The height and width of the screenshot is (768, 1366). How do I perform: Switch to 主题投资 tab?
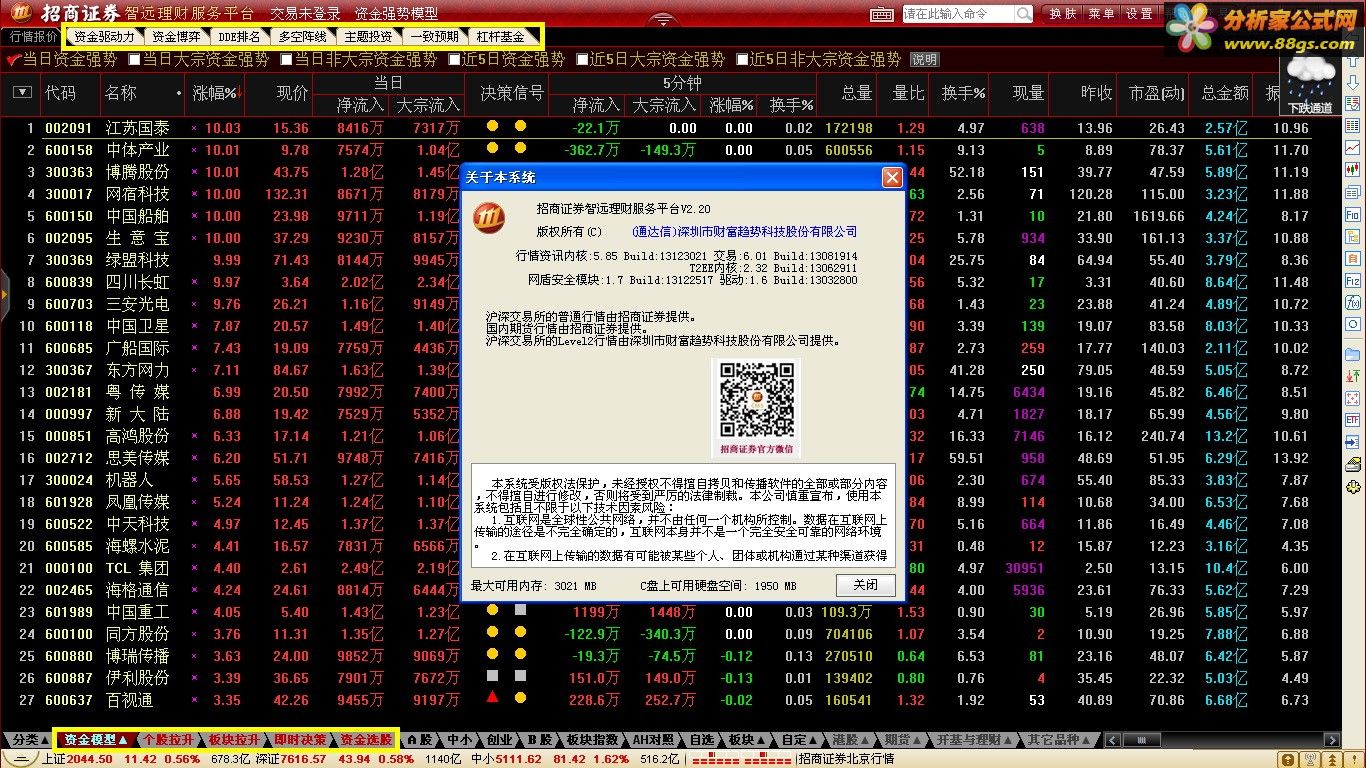click(x=368, y=37)
